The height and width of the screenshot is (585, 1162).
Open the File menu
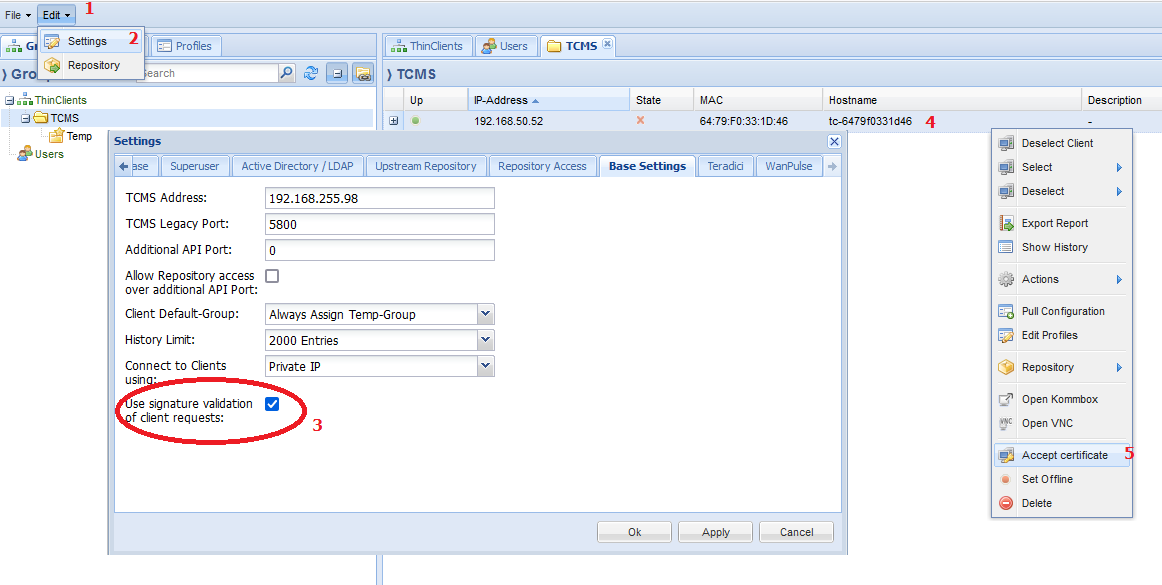tap(18, 15)
